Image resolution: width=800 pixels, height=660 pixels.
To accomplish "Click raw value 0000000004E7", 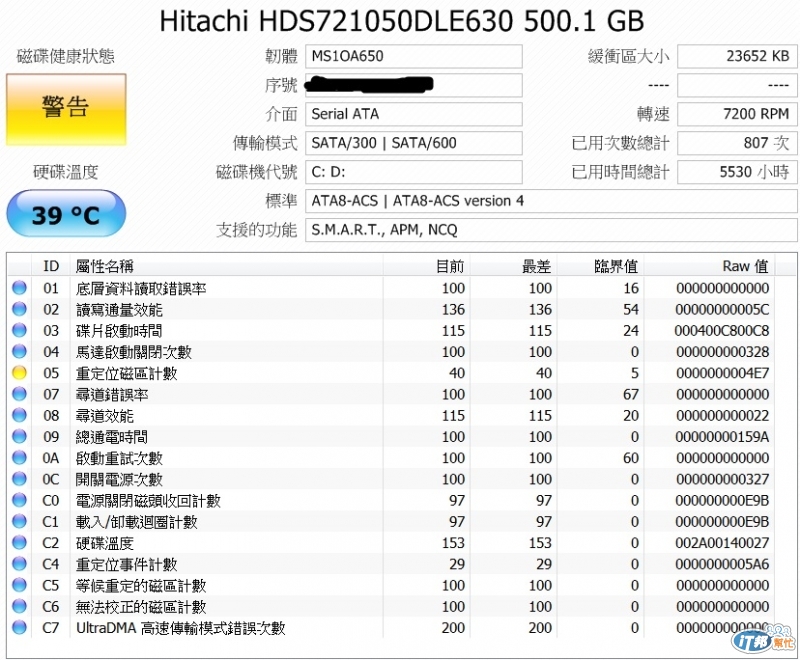I will [722, 373].
